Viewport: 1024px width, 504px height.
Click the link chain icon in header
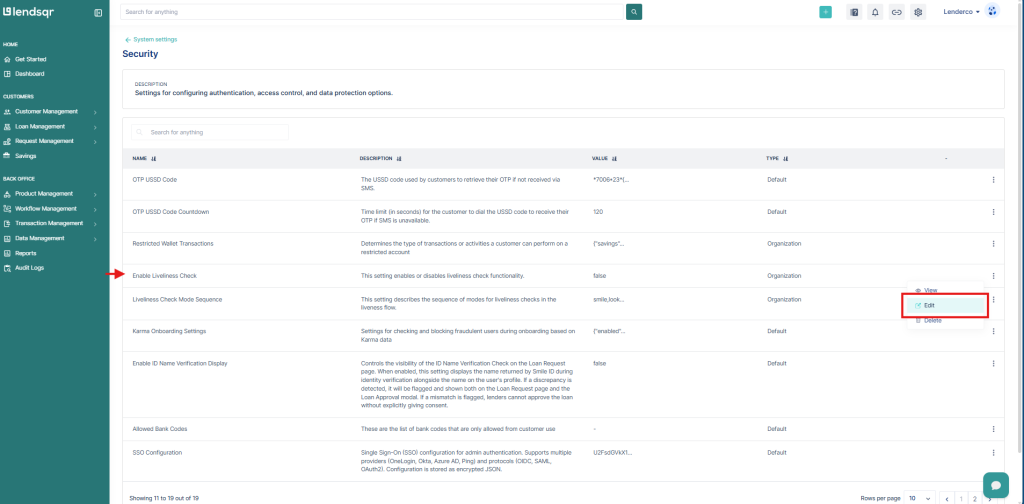pos(897,12)
